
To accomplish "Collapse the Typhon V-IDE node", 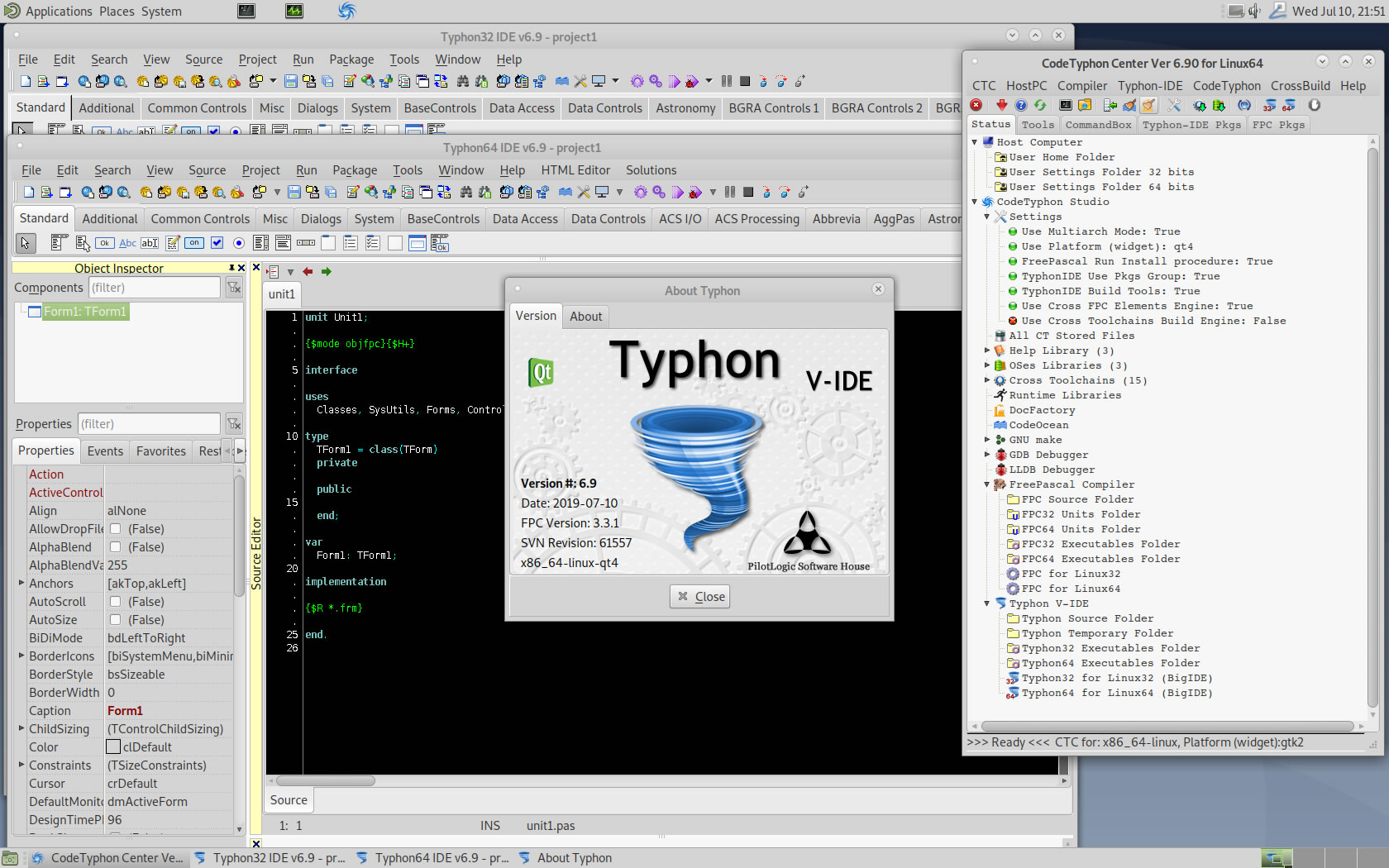I will click(987, 603).
